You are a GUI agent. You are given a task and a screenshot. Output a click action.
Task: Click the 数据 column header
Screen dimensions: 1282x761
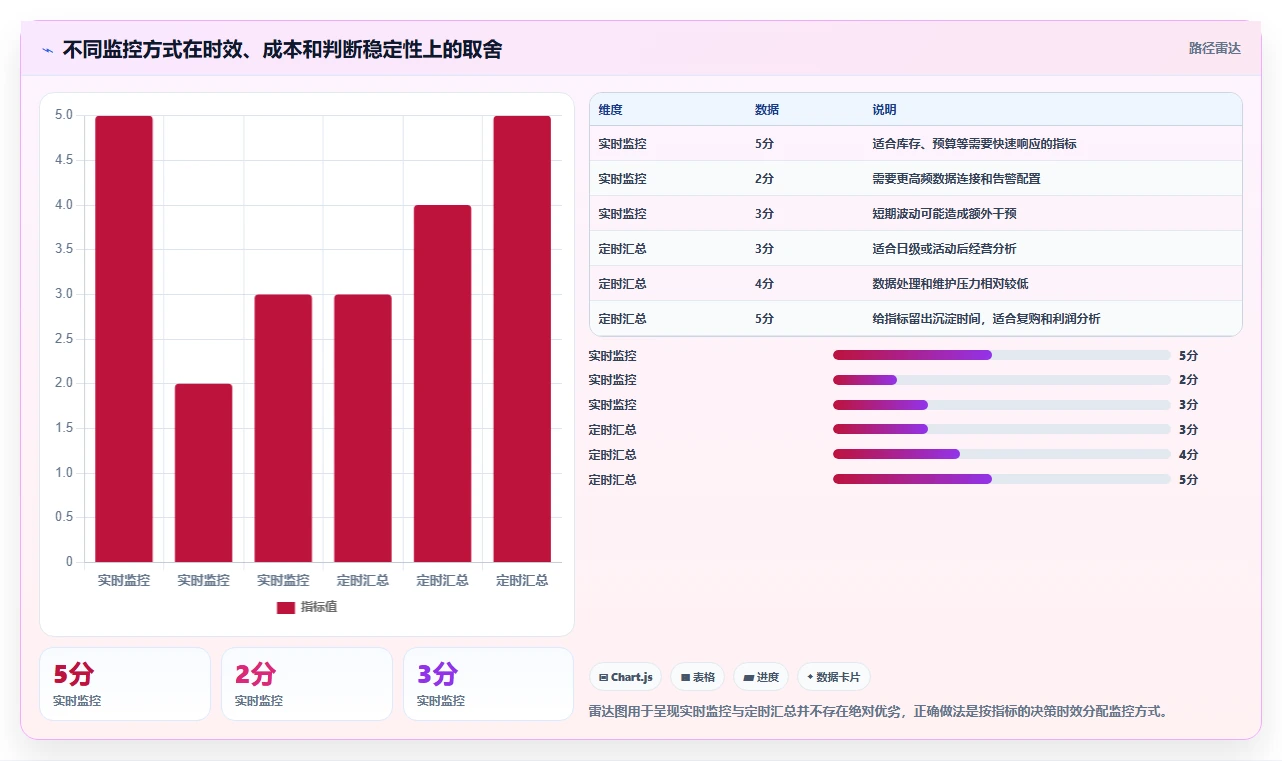coord(767,110)
